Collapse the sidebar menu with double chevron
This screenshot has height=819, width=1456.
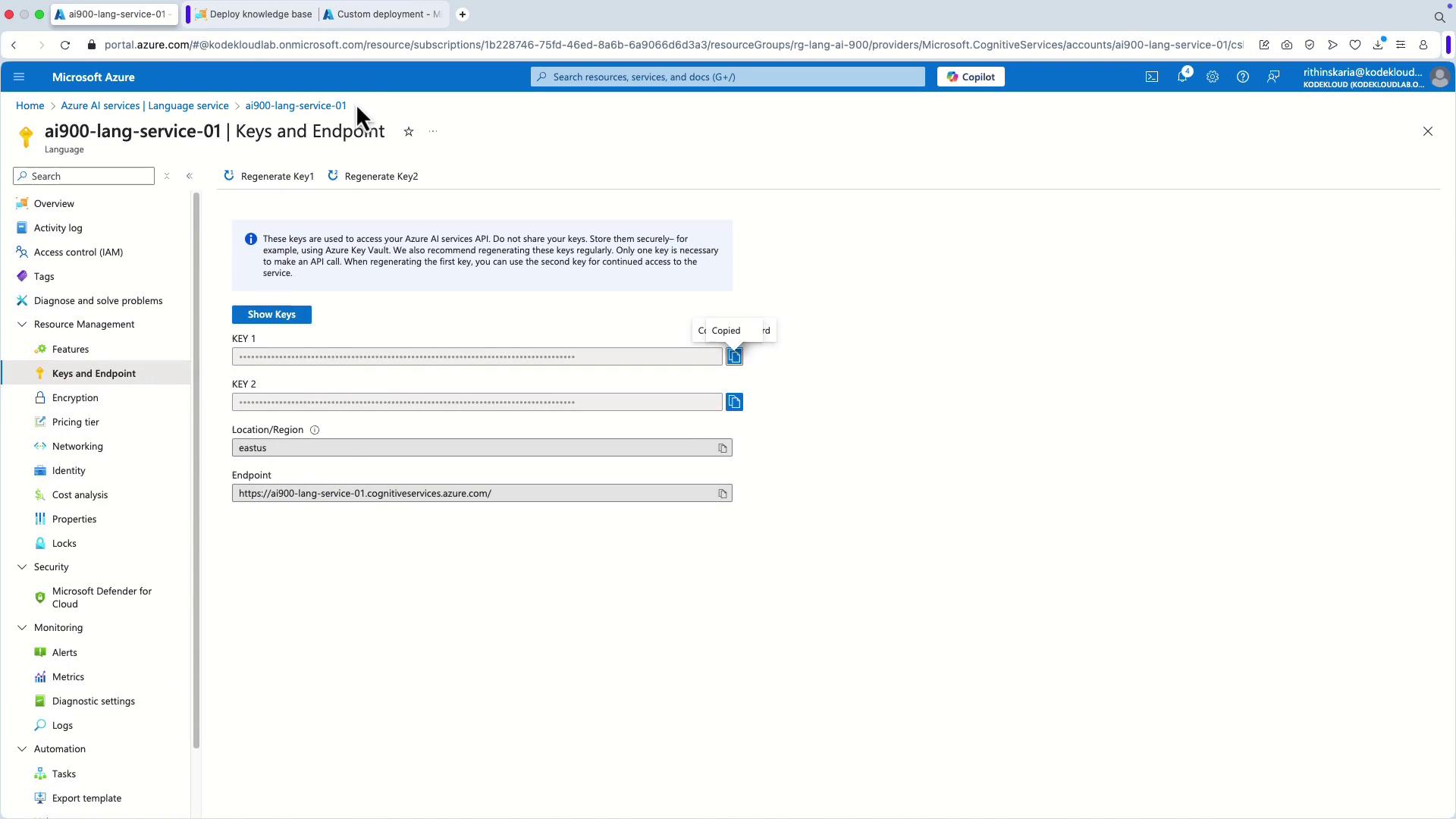(190, 176)
